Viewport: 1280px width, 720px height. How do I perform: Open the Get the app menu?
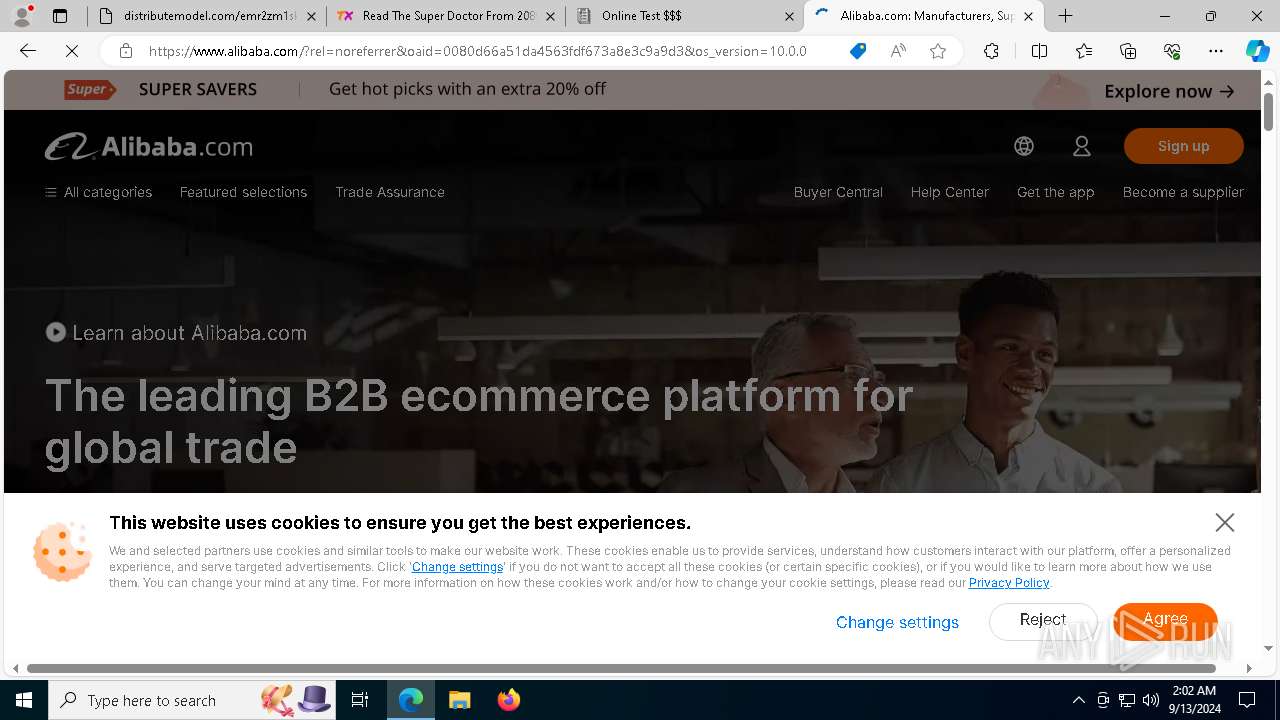point(1055,192)
